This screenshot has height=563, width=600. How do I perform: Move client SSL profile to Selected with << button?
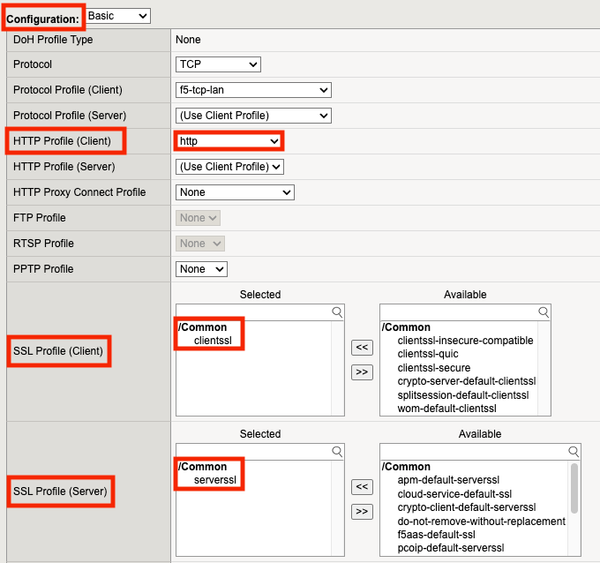coord(362,348)
